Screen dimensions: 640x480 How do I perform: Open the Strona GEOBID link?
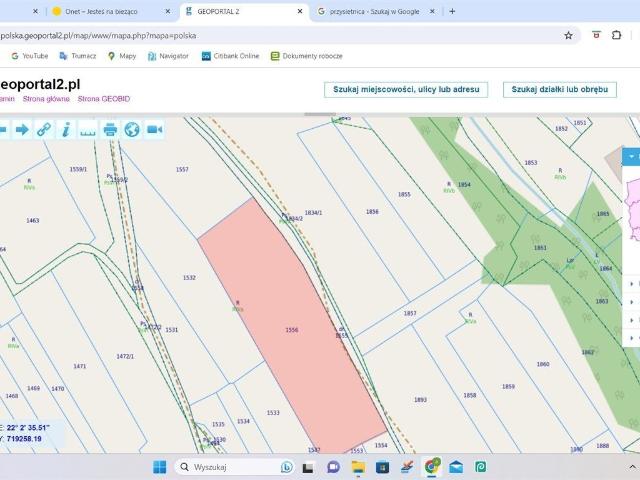point(104,99)
